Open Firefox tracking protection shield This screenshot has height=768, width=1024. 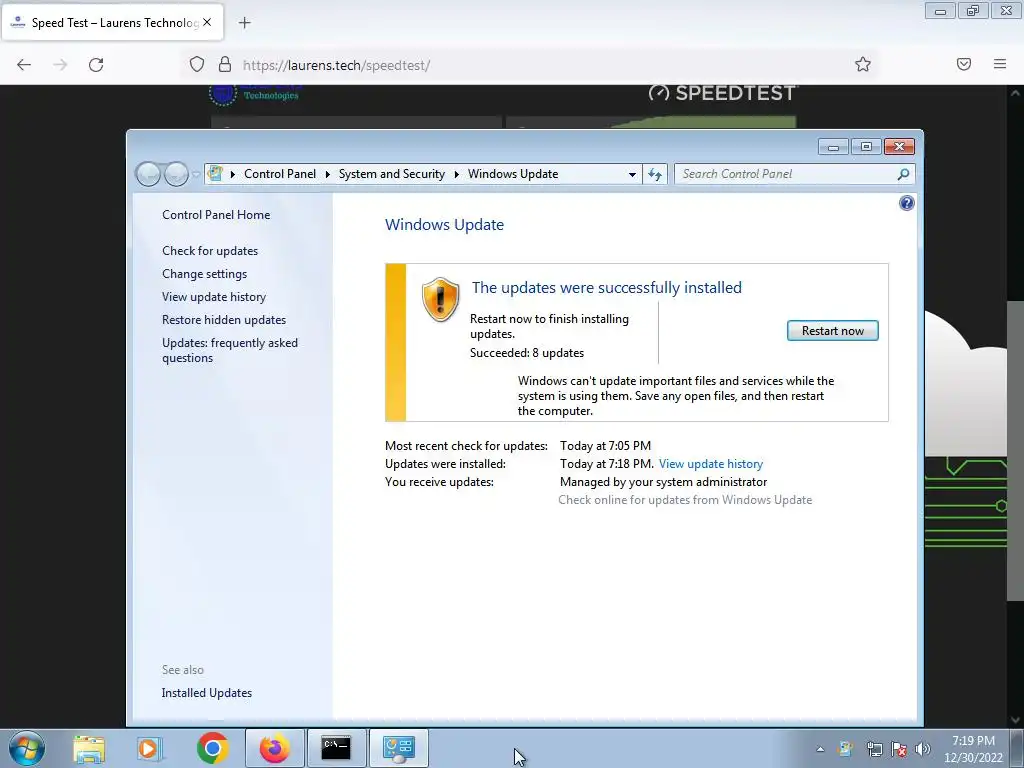[x=197, y=64]
